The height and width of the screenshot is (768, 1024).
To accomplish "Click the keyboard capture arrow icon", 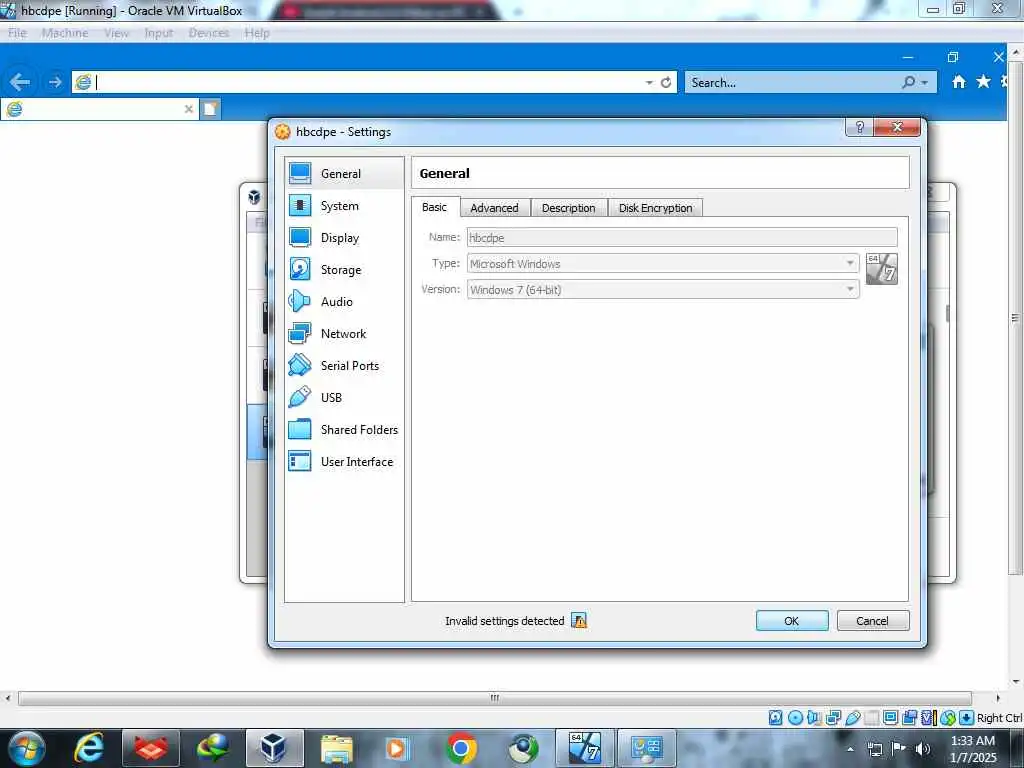I will pyautogui.click(x=967, y=718).
